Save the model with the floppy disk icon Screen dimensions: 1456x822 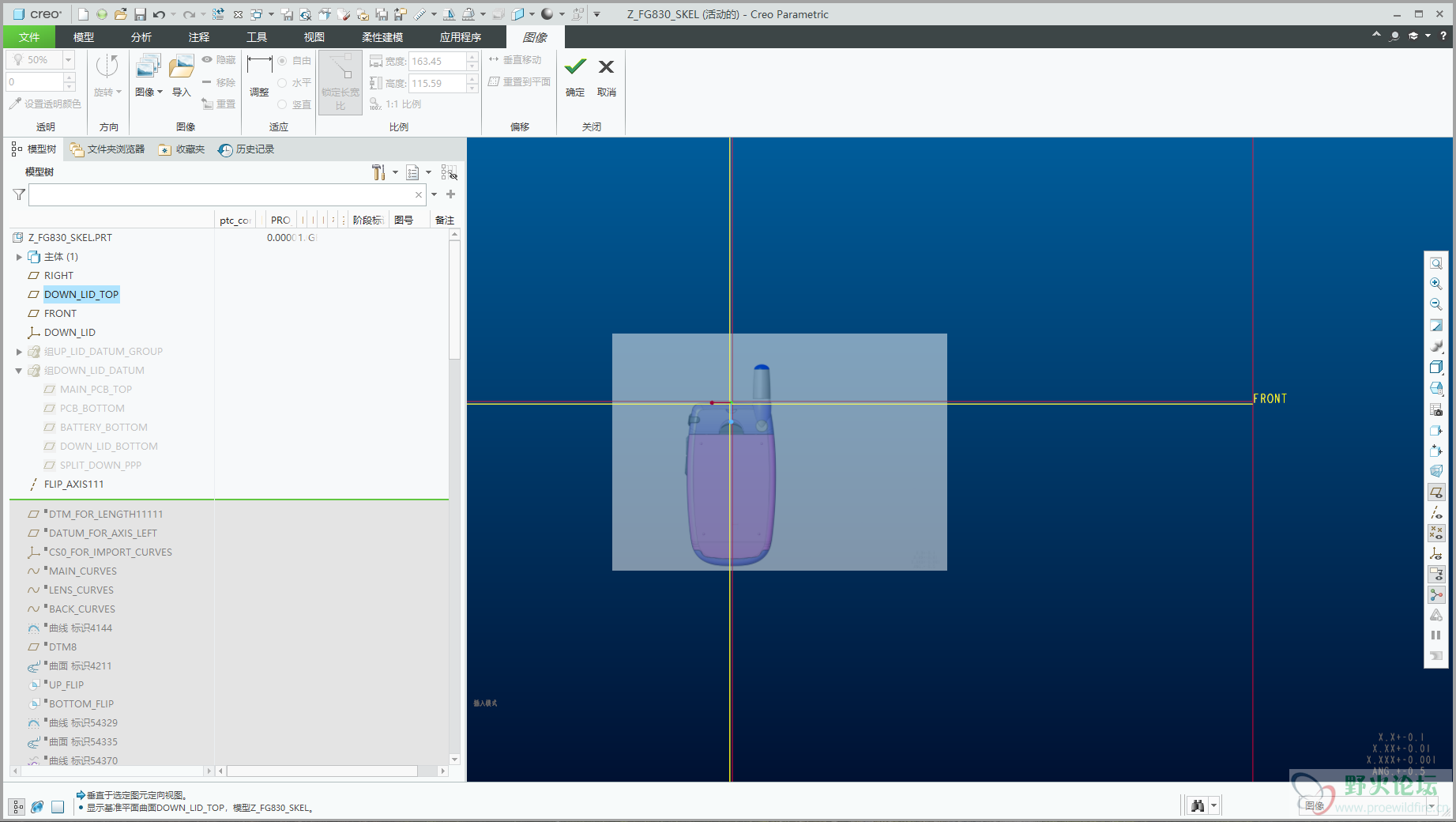(x=140, y=14)
